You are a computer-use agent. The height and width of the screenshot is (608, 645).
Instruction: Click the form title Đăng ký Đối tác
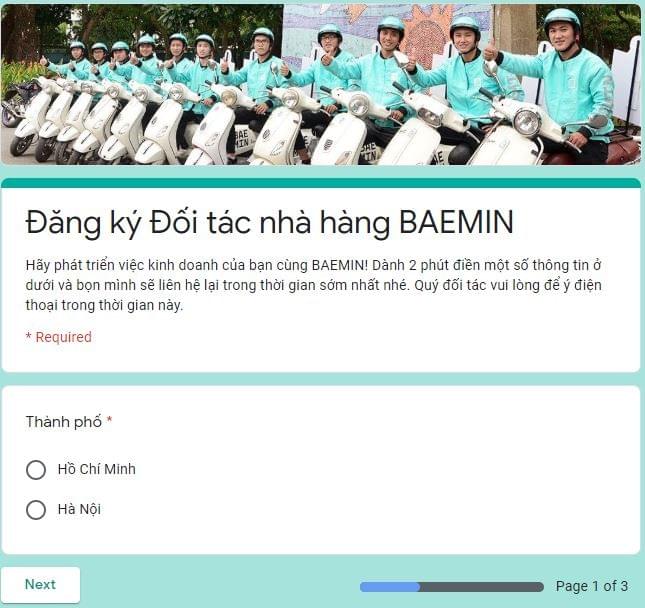pos(269,222)
